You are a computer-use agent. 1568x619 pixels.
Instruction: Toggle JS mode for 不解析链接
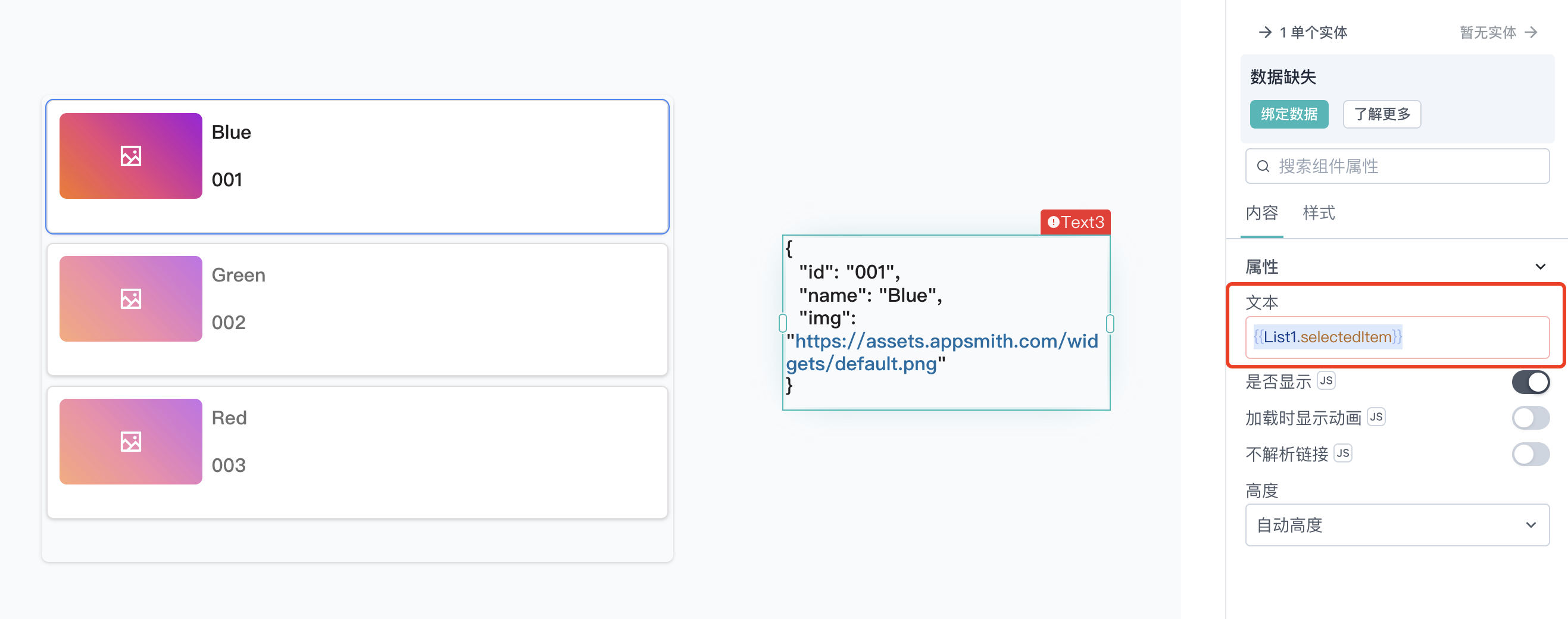click(1343, 454)
